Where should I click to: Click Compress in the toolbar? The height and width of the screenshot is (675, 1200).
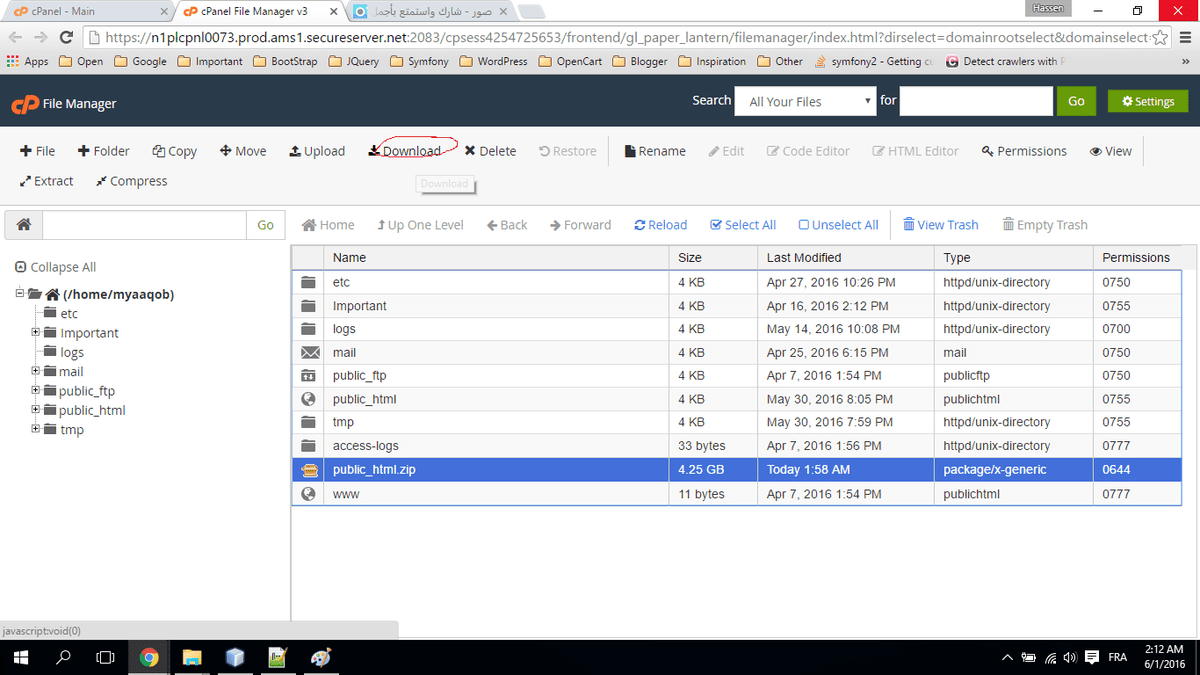(132, 181)
